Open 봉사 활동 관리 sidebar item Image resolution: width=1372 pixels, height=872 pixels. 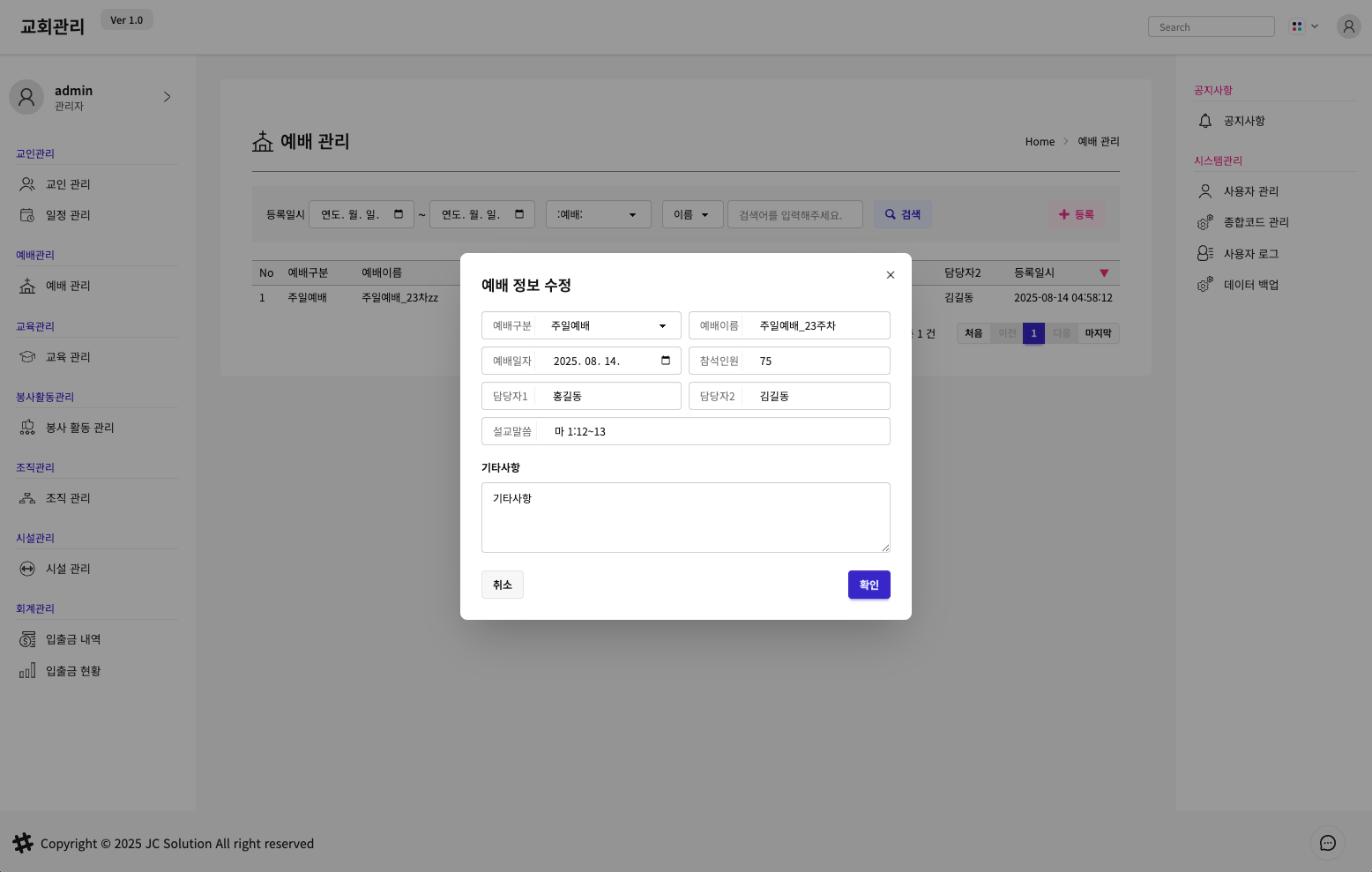click(x=79, y=428)
